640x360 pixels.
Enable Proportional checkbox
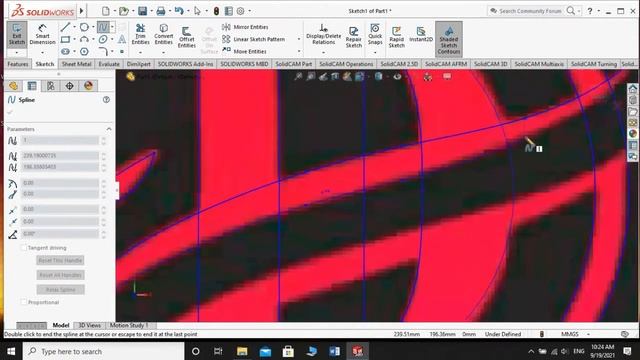(x=24, y=302)
